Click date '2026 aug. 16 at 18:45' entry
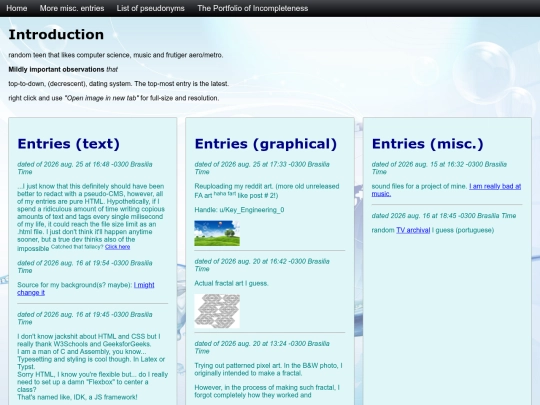 coord(444,216)
